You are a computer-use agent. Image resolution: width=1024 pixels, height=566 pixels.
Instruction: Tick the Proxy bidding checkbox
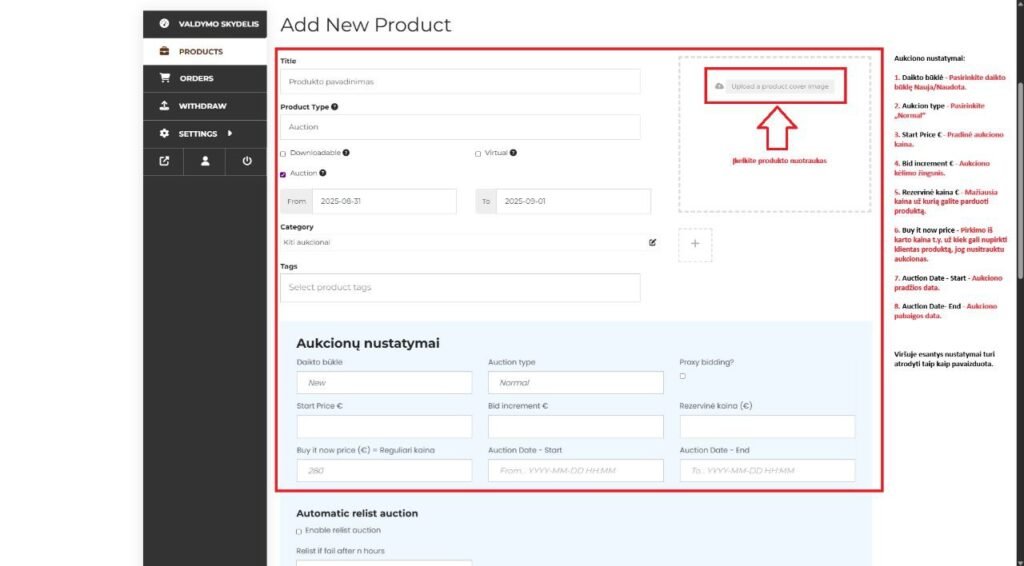683,376
